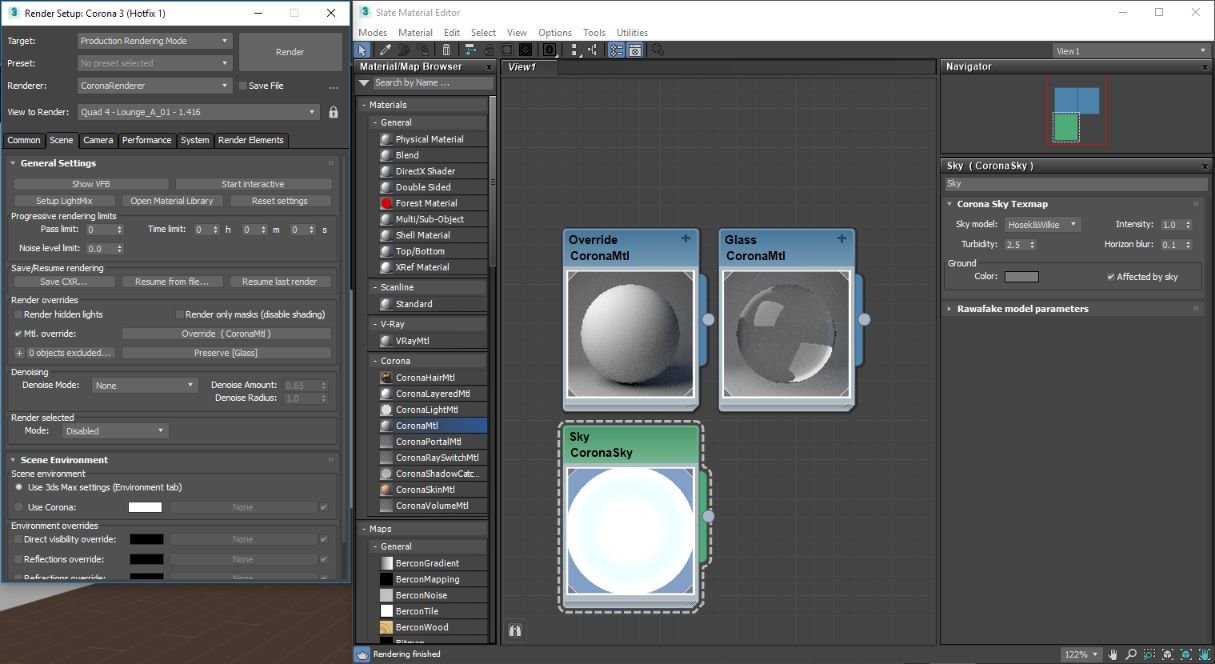Select the Use Corona radio button
The width and height of the screenshot is (1215, 664).
[x=19, y=507]
